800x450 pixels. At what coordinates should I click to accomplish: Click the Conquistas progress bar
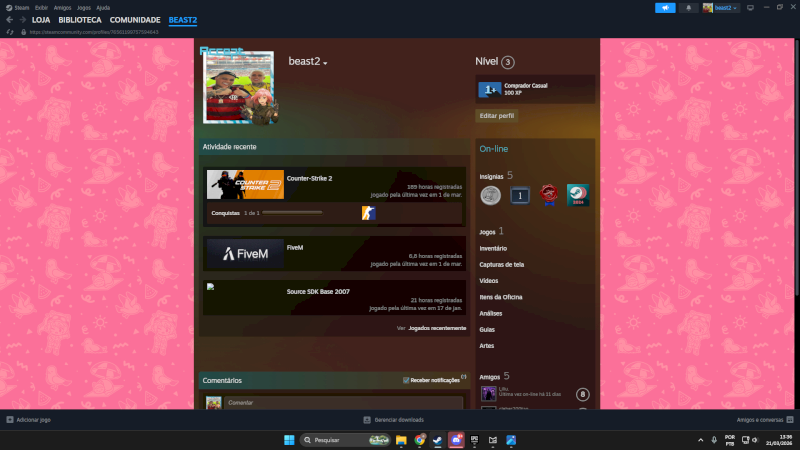click(292, 213)
